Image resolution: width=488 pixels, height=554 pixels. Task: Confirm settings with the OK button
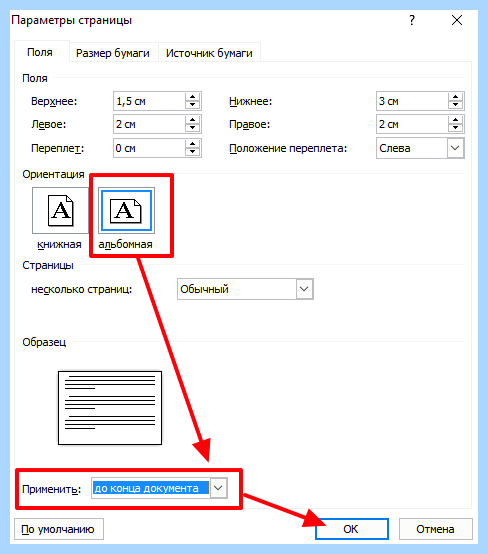coord(352,529)
